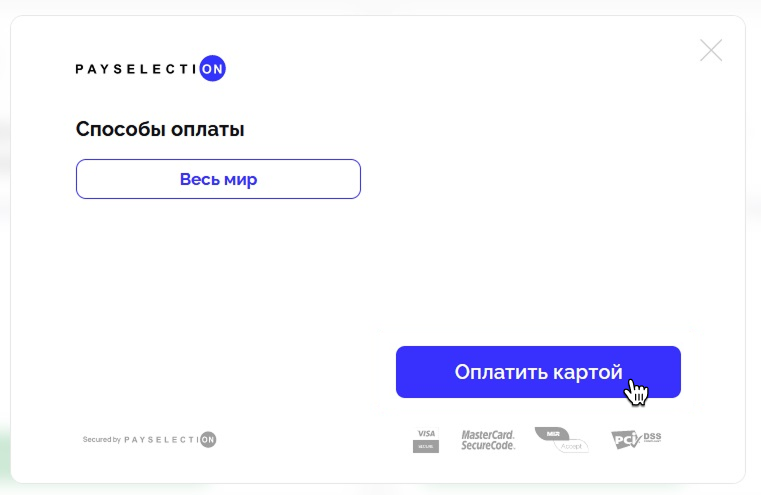Click the DSS text on the PCI badge
This screenshot has height=495, width=761.
click(652, 436)
